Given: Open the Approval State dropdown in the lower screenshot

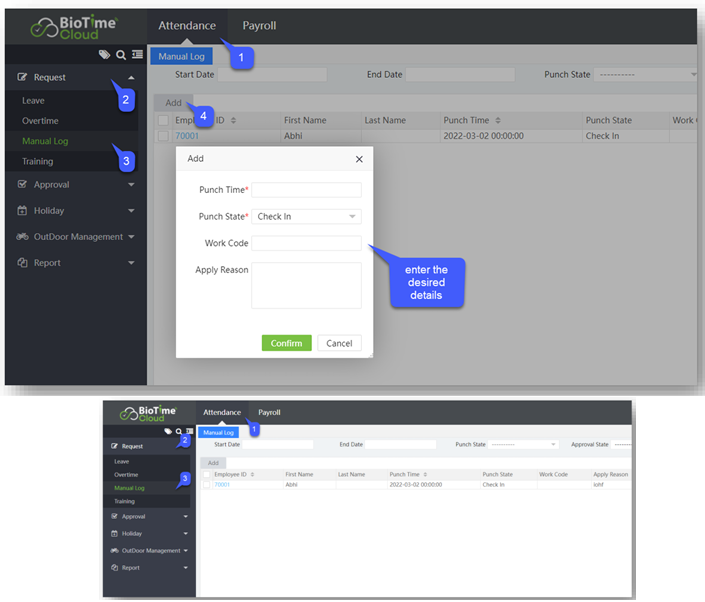Looking at the screenshot, I should [x=622, y=444].
